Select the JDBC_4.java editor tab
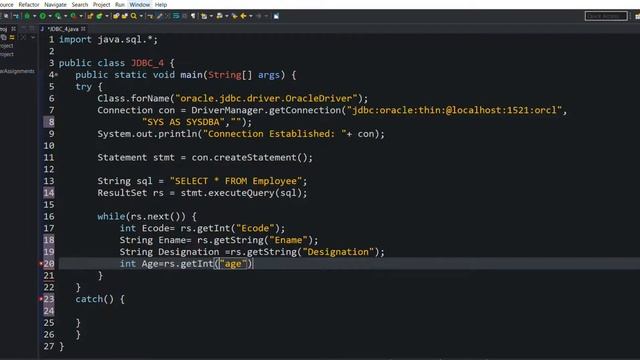Screen dimensions: 640x360 pyautogui.click(x=62, y=29)
